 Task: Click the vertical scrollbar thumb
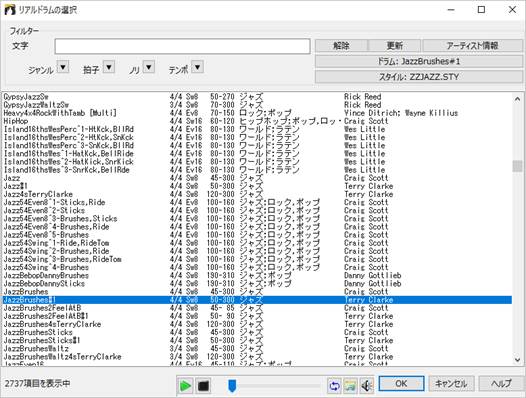[x=517, y=166]
